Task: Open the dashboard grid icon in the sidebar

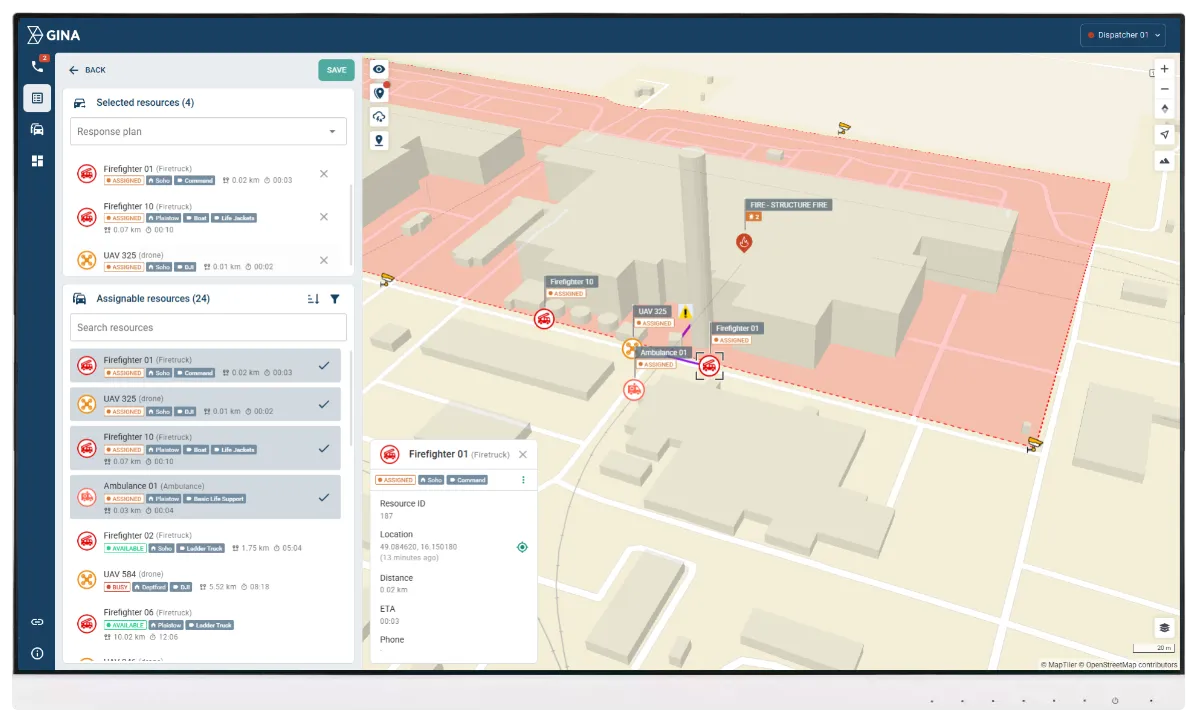Action: point(38,160)
